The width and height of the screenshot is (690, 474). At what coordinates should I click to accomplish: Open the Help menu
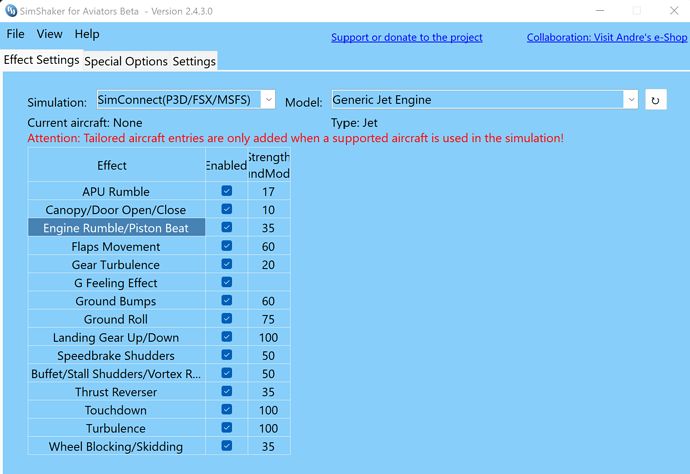point(87,34)
